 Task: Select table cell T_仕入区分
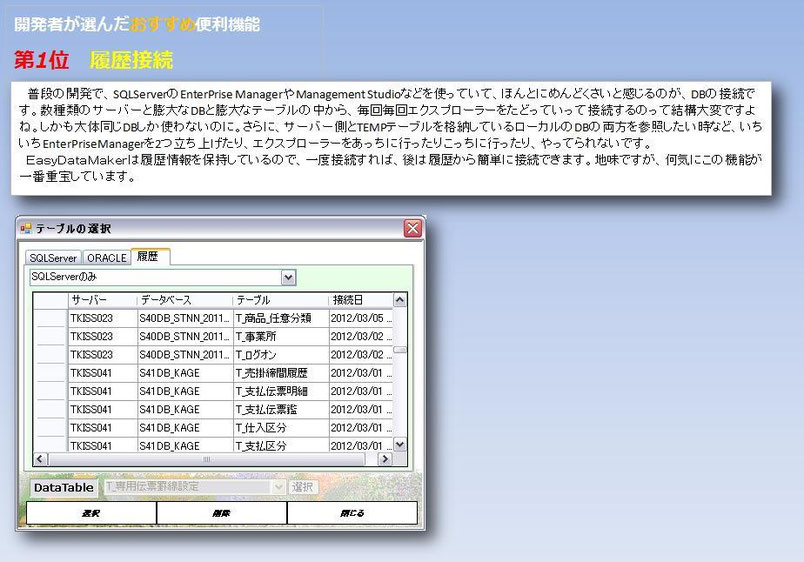pos(281,428)
